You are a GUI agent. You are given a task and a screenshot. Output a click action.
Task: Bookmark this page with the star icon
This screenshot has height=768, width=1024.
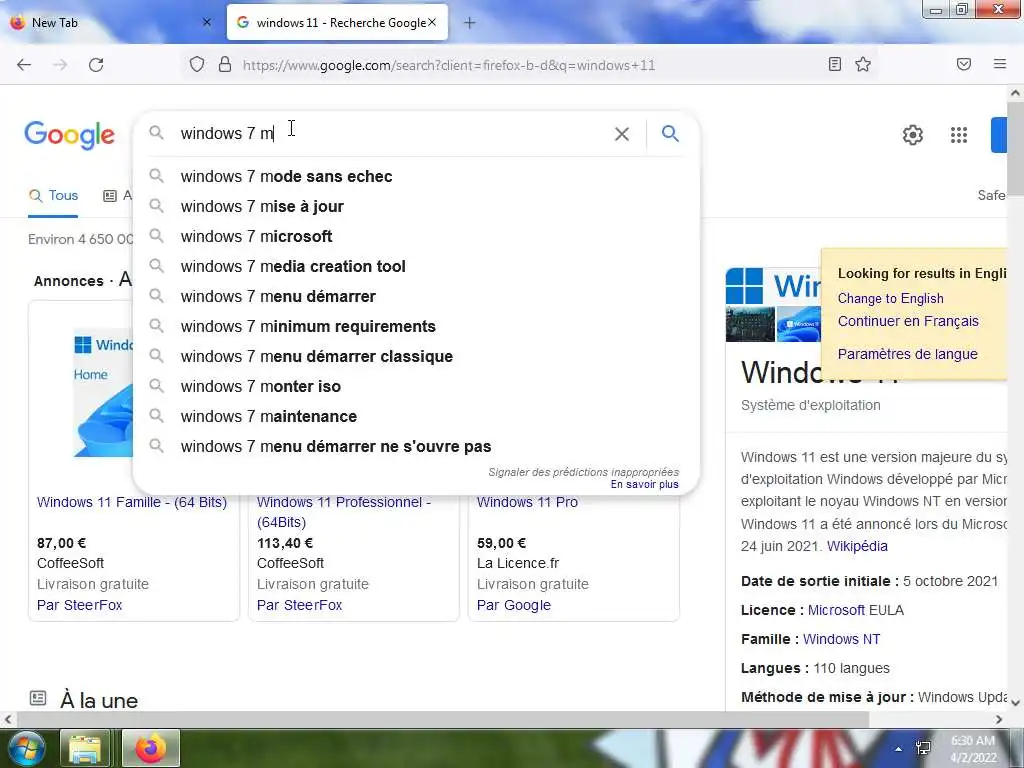coord(863,64)
